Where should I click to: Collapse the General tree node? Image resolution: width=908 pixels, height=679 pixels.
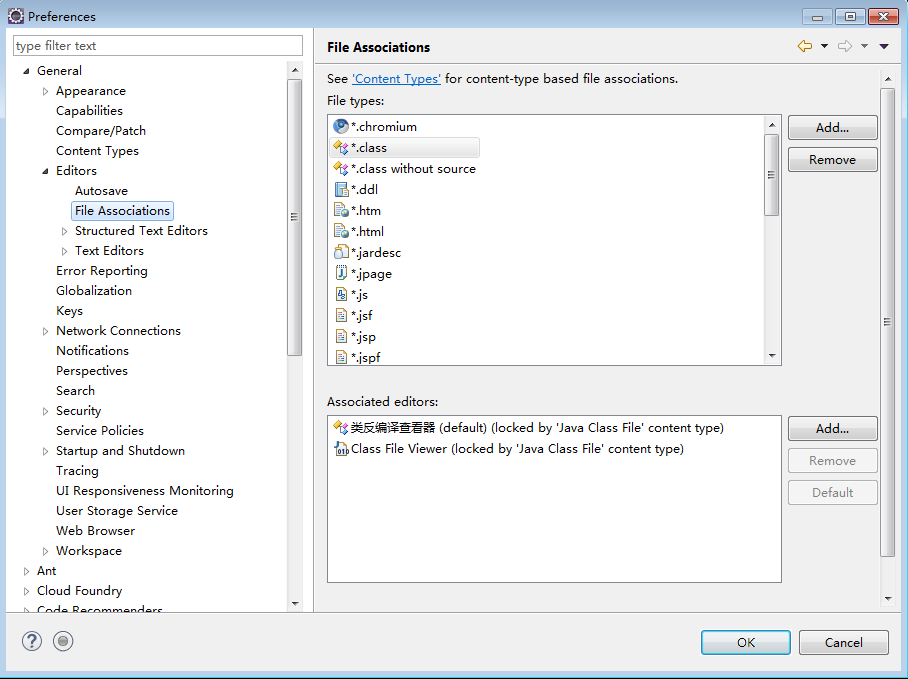tap(26, 71)
